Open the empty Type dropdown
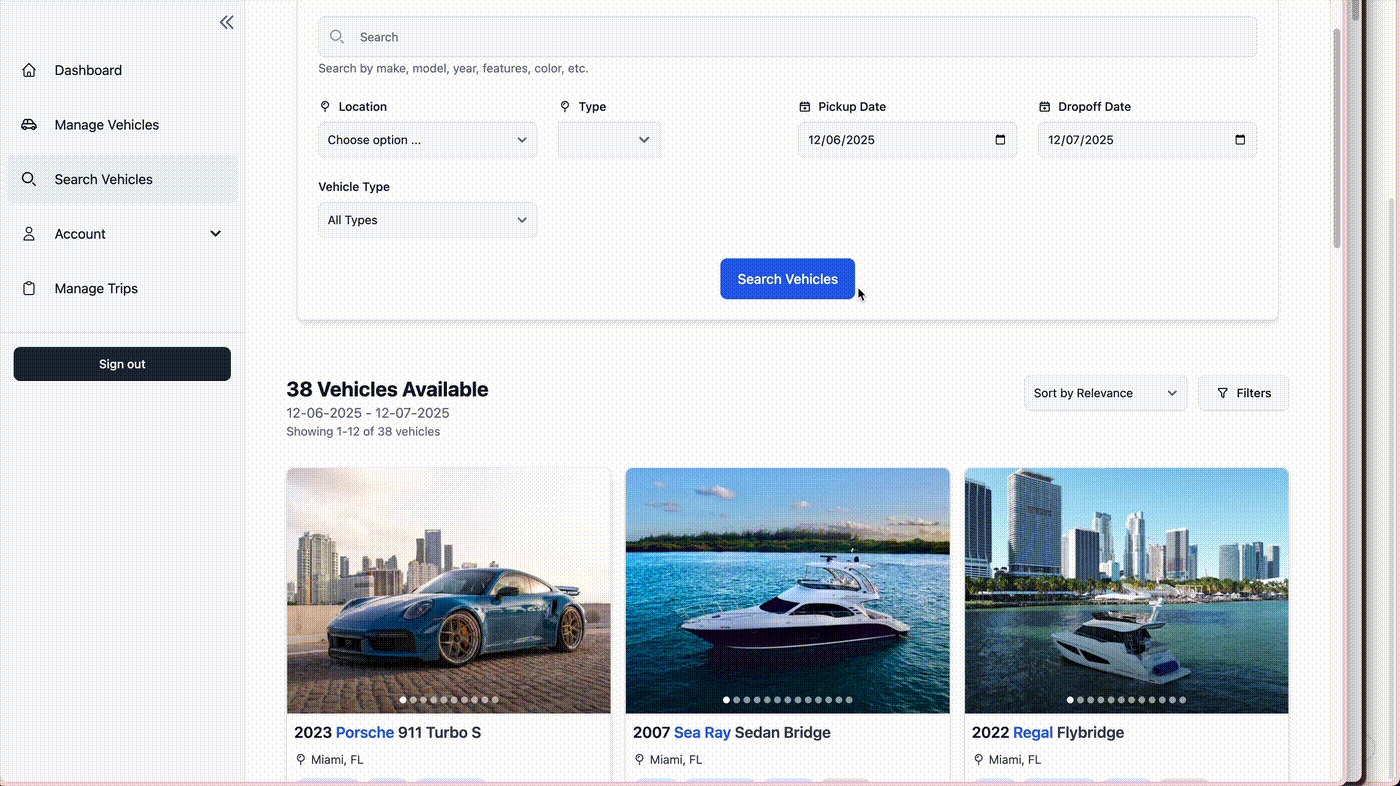The height and width of the screenshot is (786, 1400). pos(609,140)
